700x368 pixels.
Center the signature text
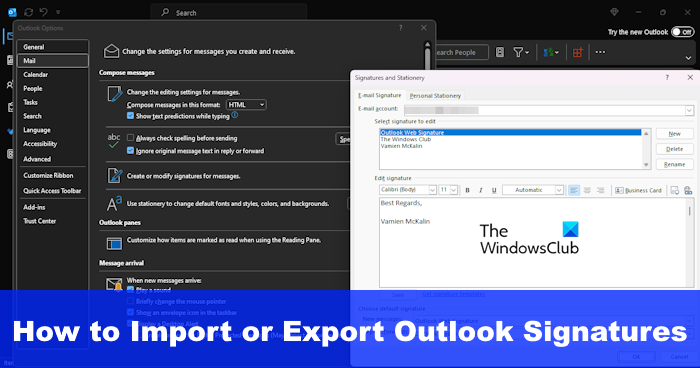point(588,190)
